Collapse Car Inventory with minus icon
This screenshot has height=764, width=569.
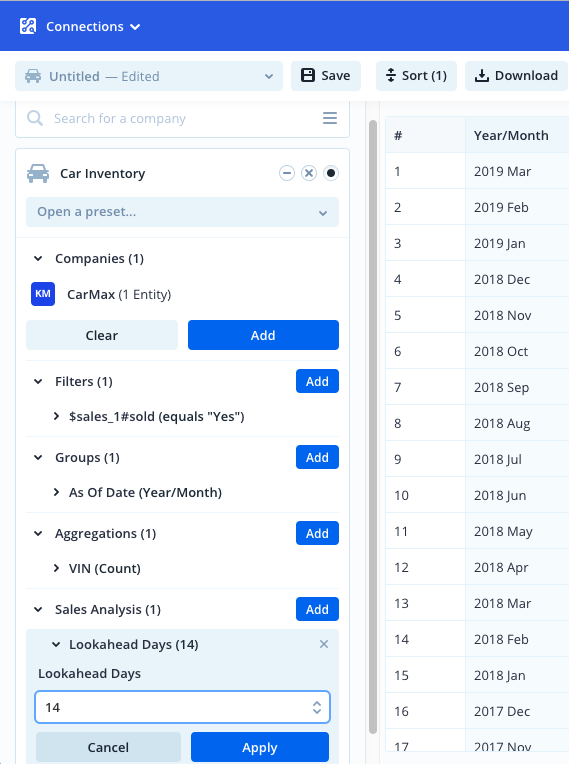pos(287,173)
